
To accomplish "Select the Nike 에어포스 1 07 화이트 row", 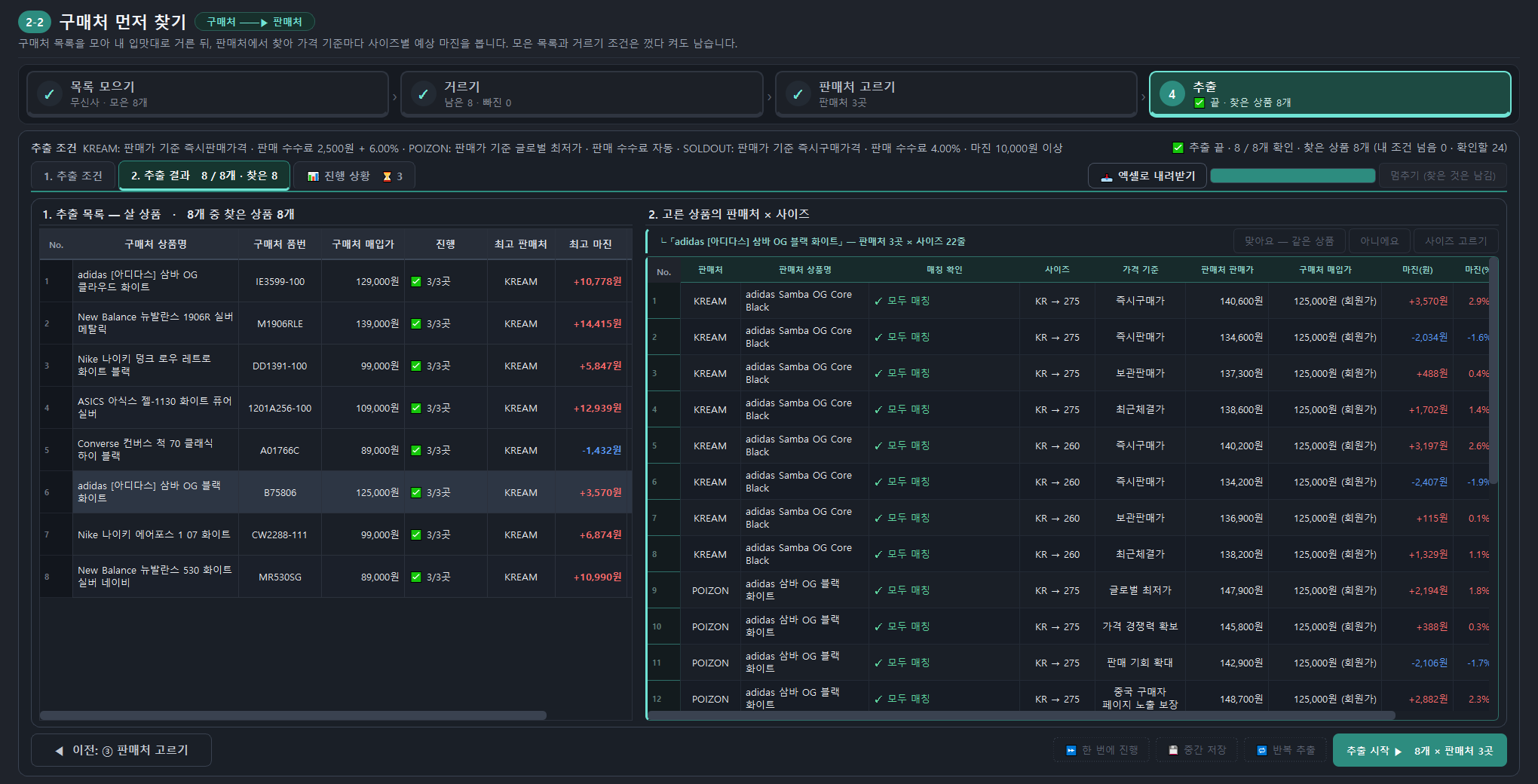I will click(335, 534).
